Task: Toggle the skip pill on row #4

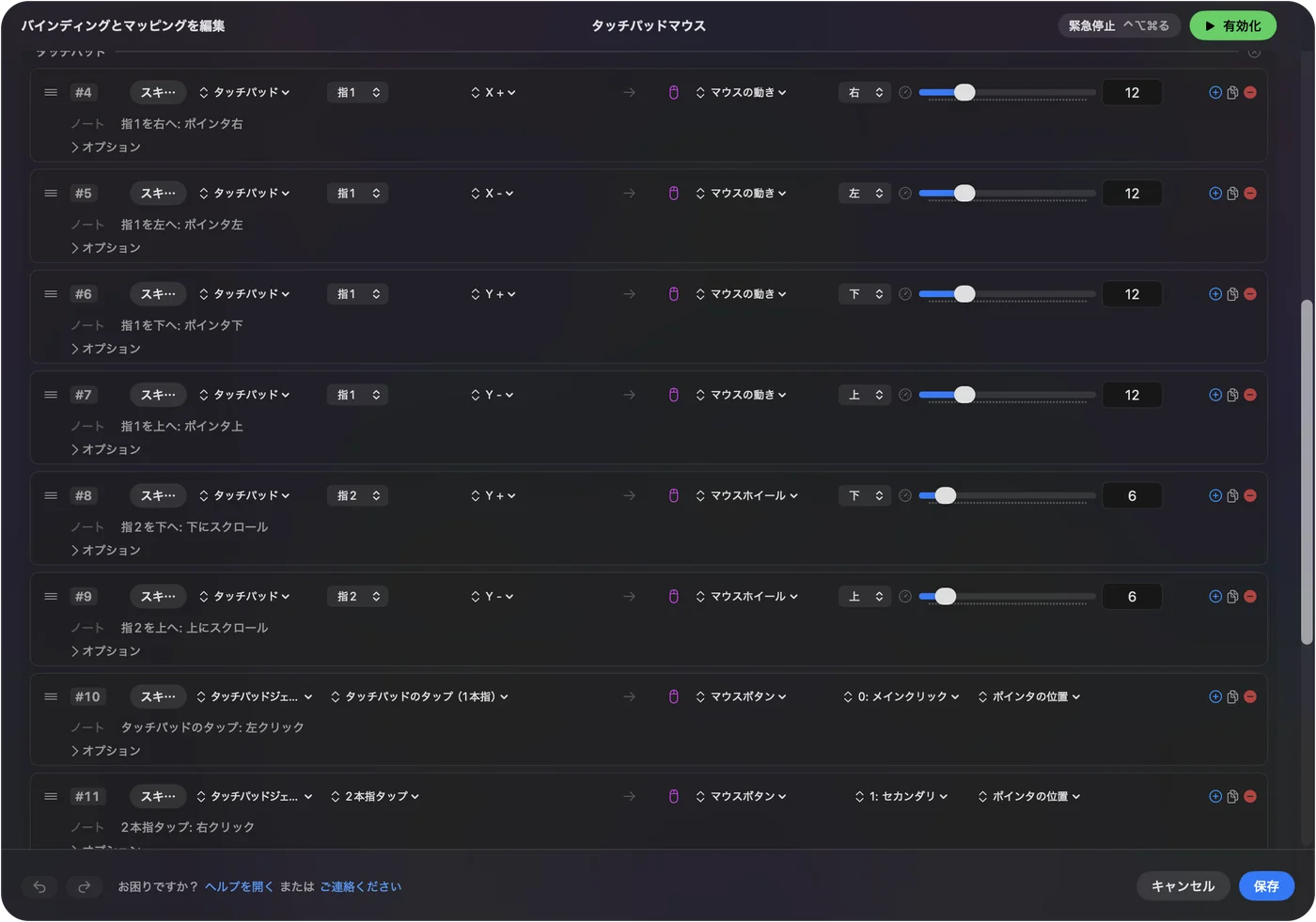Action: pos(158,92)
